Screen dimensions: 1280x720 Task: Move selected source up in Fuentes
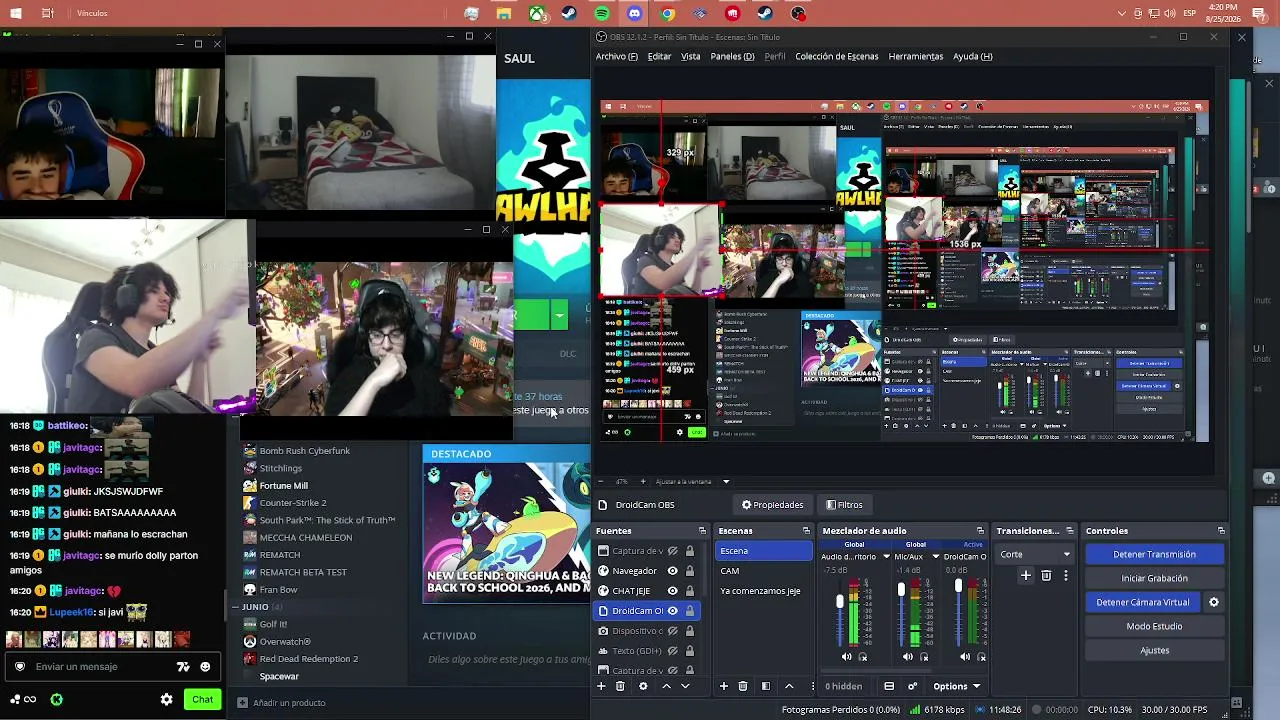click(666, 686)
